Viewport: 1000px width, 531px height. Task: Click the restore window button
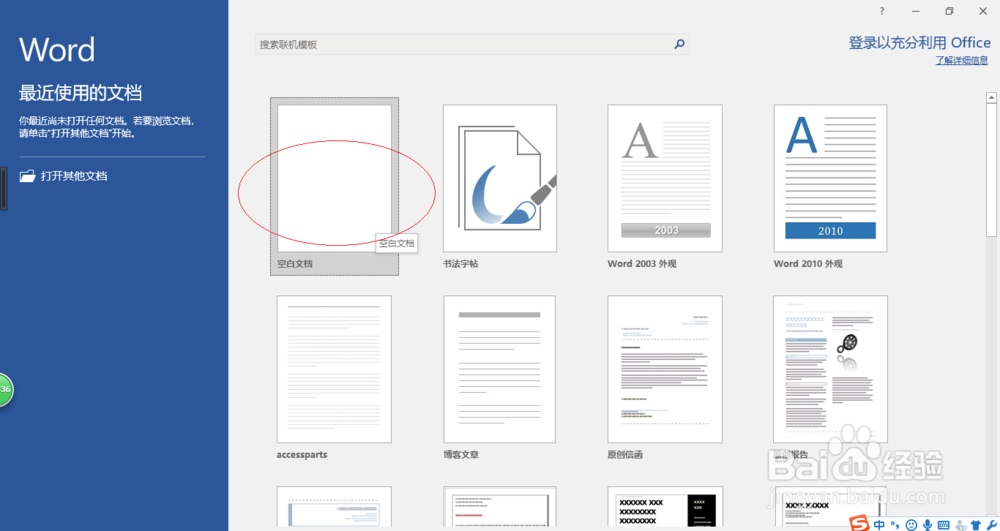click(950, 11)
